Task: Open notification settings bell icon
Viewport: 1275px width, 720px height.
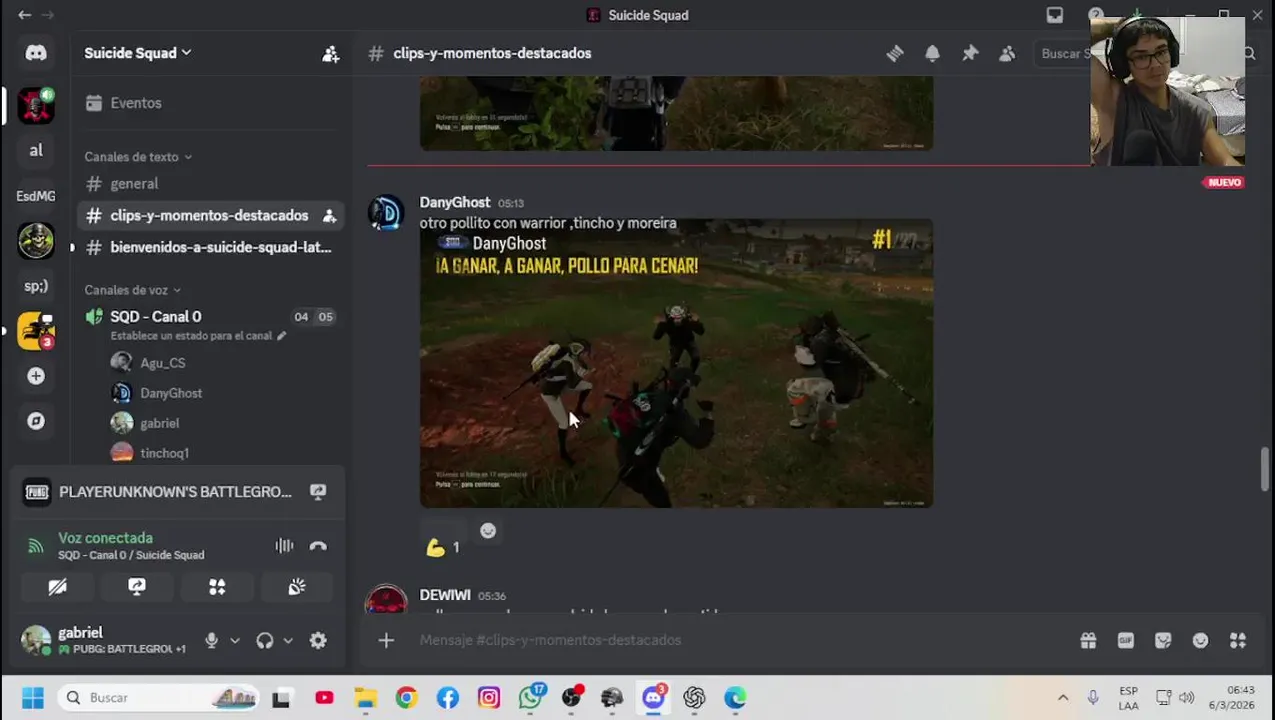Action: click(932, 54)
